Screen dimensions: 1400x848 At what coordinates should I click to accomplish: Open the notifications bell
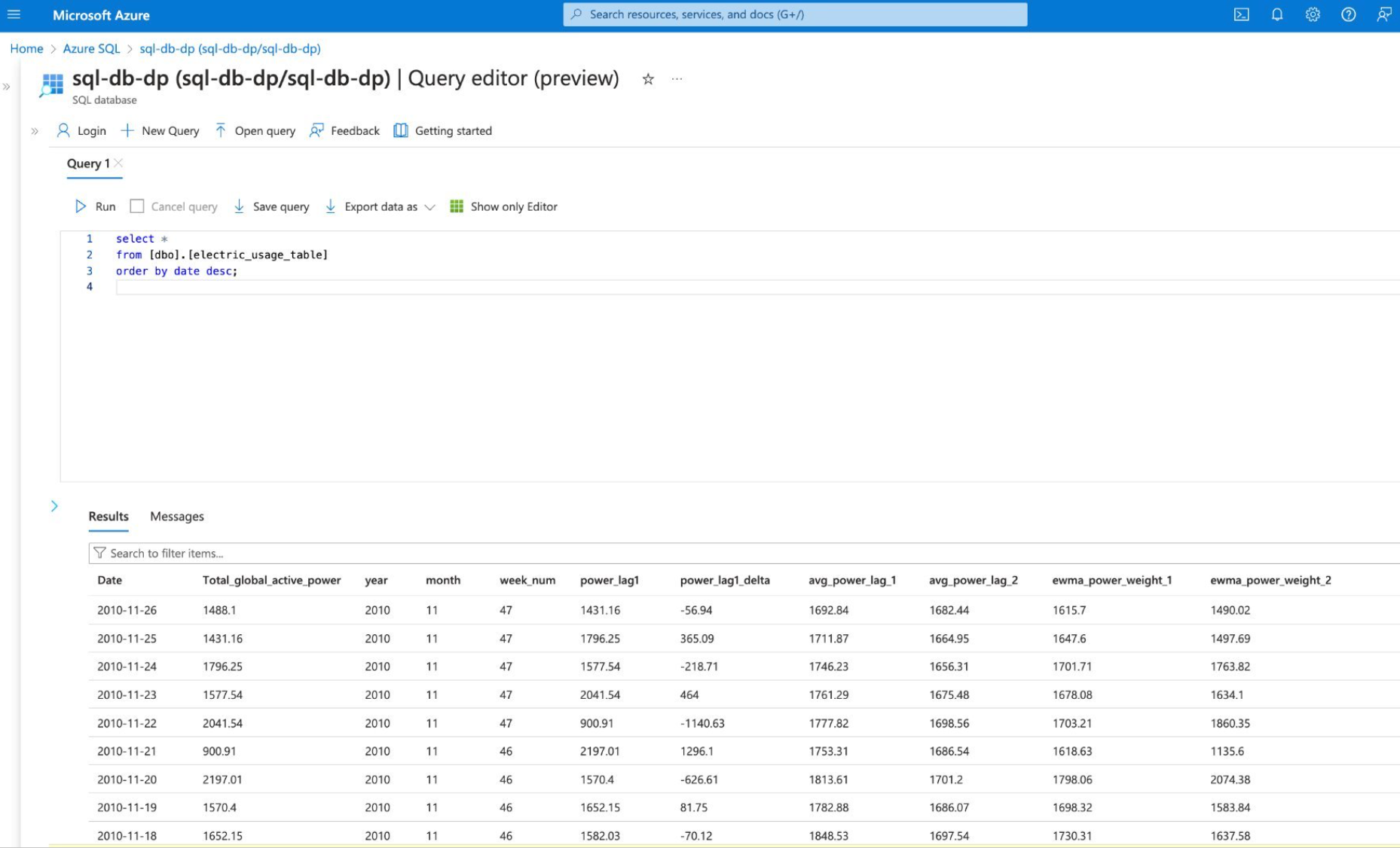[1277, 15]
